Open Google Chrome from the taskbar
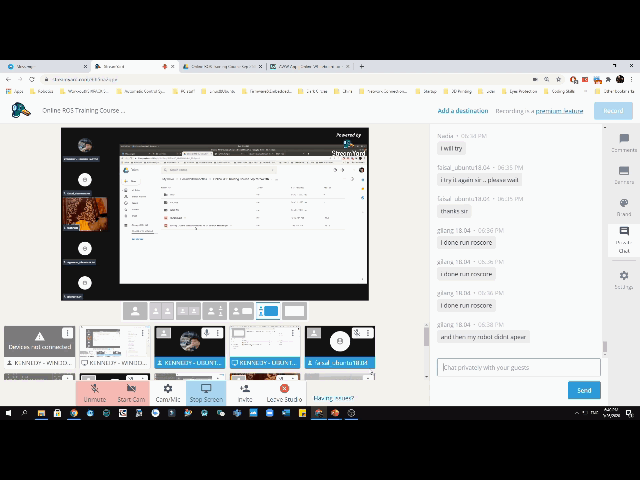 click(74, 413)
